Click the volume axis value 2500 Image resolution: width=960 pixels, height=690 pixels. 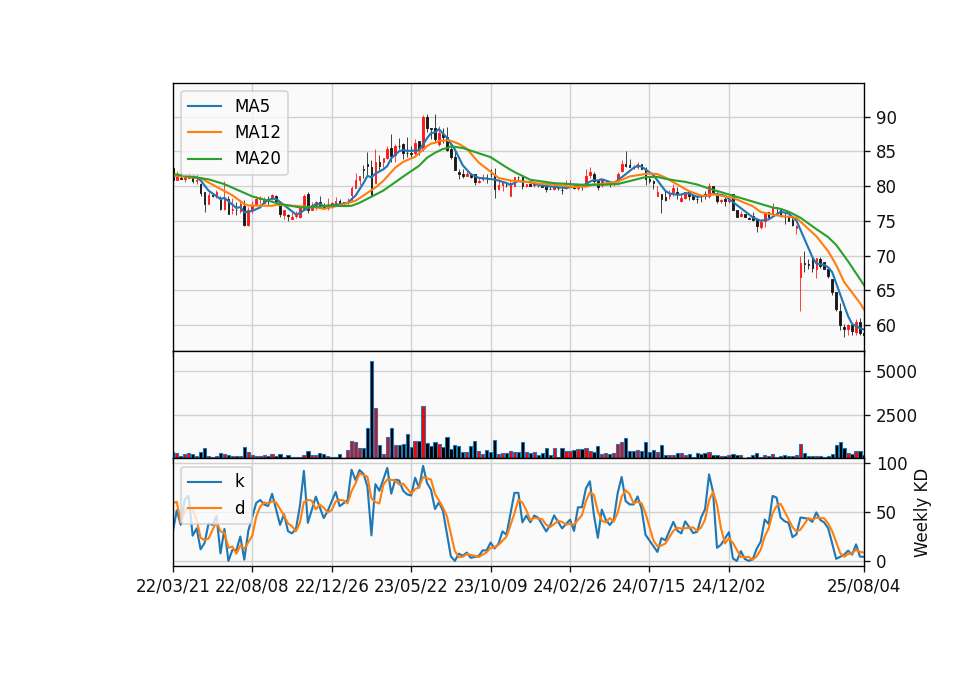tap(896, 416)
